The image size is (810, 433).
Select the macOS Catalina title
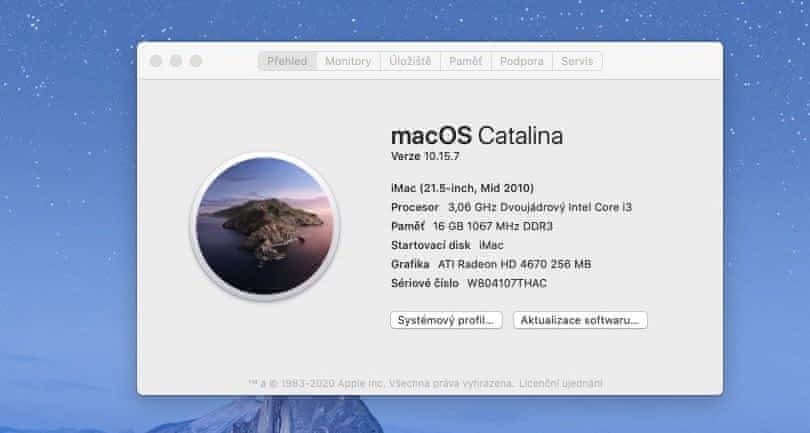pos(477,135)
